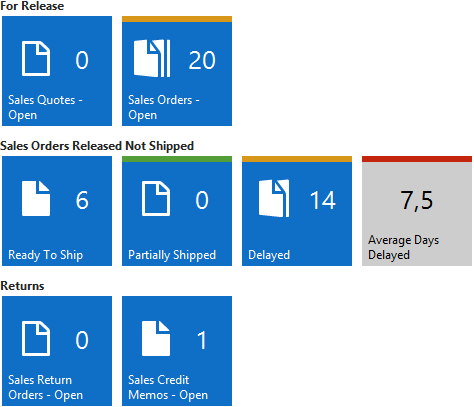
Task: Open Sales Credit Memos - Open label
Action: pos(168,387)
